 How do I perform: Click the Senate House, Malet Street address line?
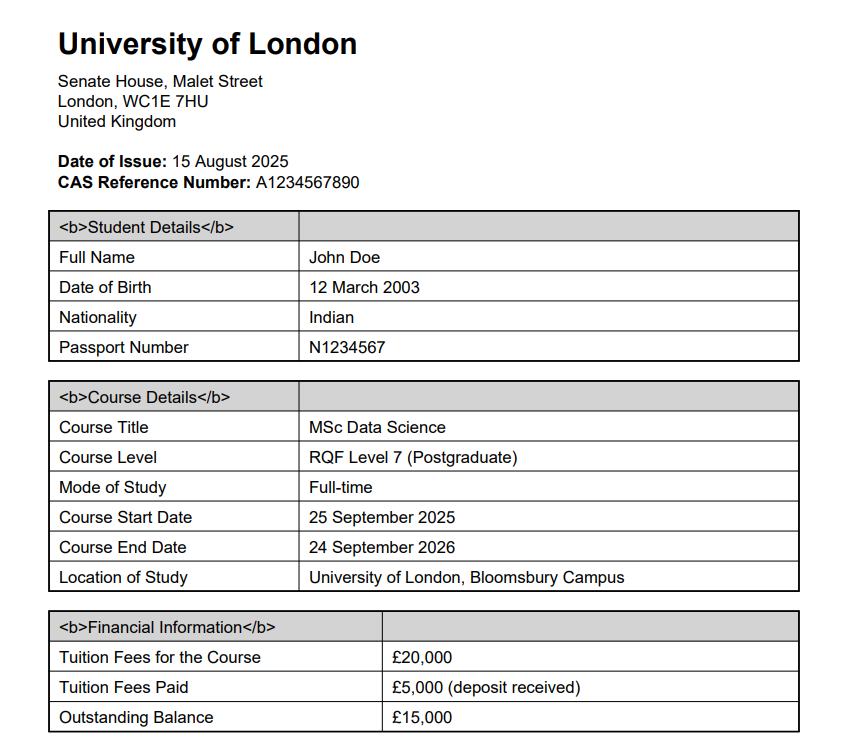click(x=160, y=81)
